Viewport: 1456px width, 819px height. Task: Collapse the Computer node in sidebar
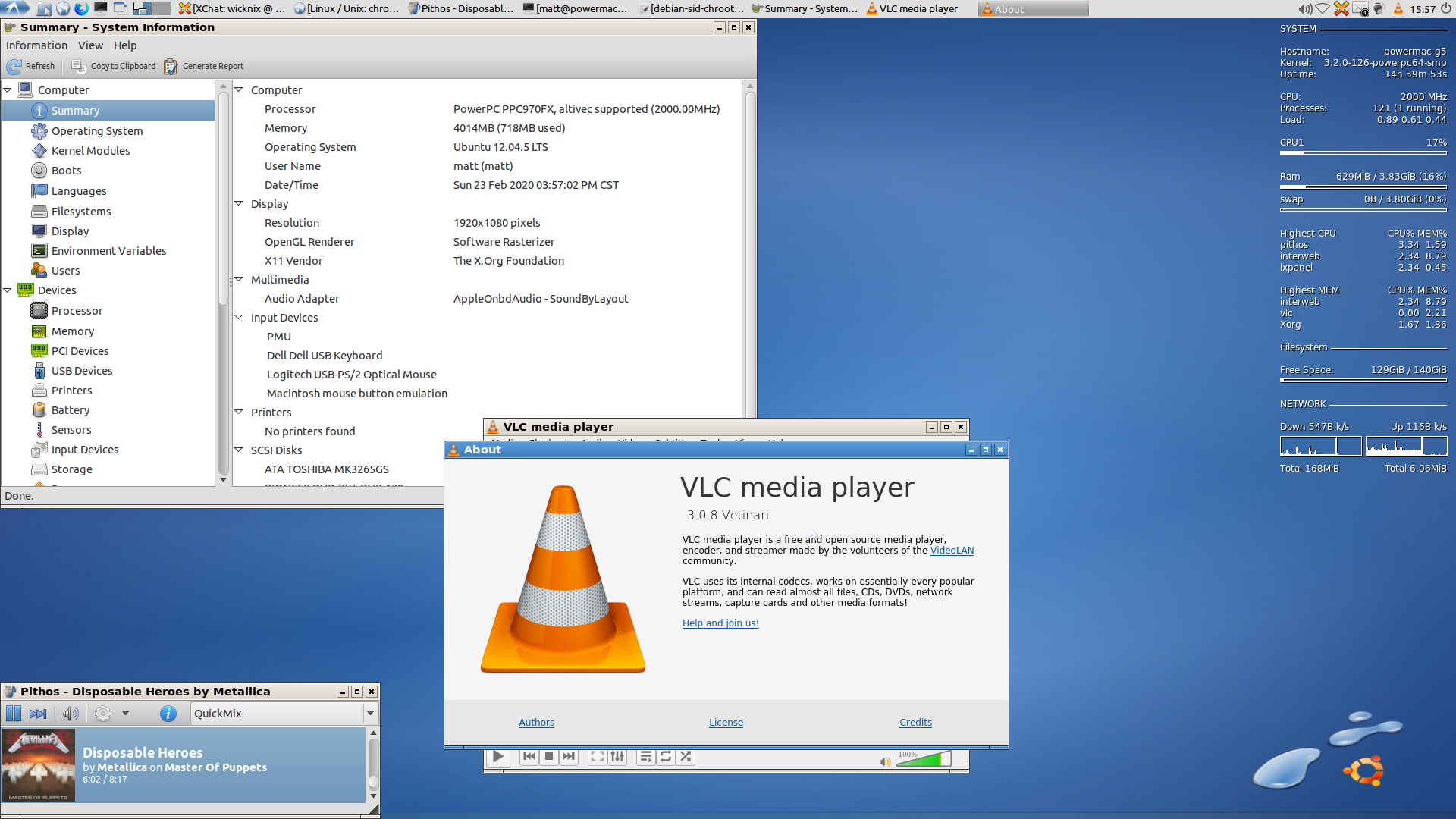[x=8, y=89]
